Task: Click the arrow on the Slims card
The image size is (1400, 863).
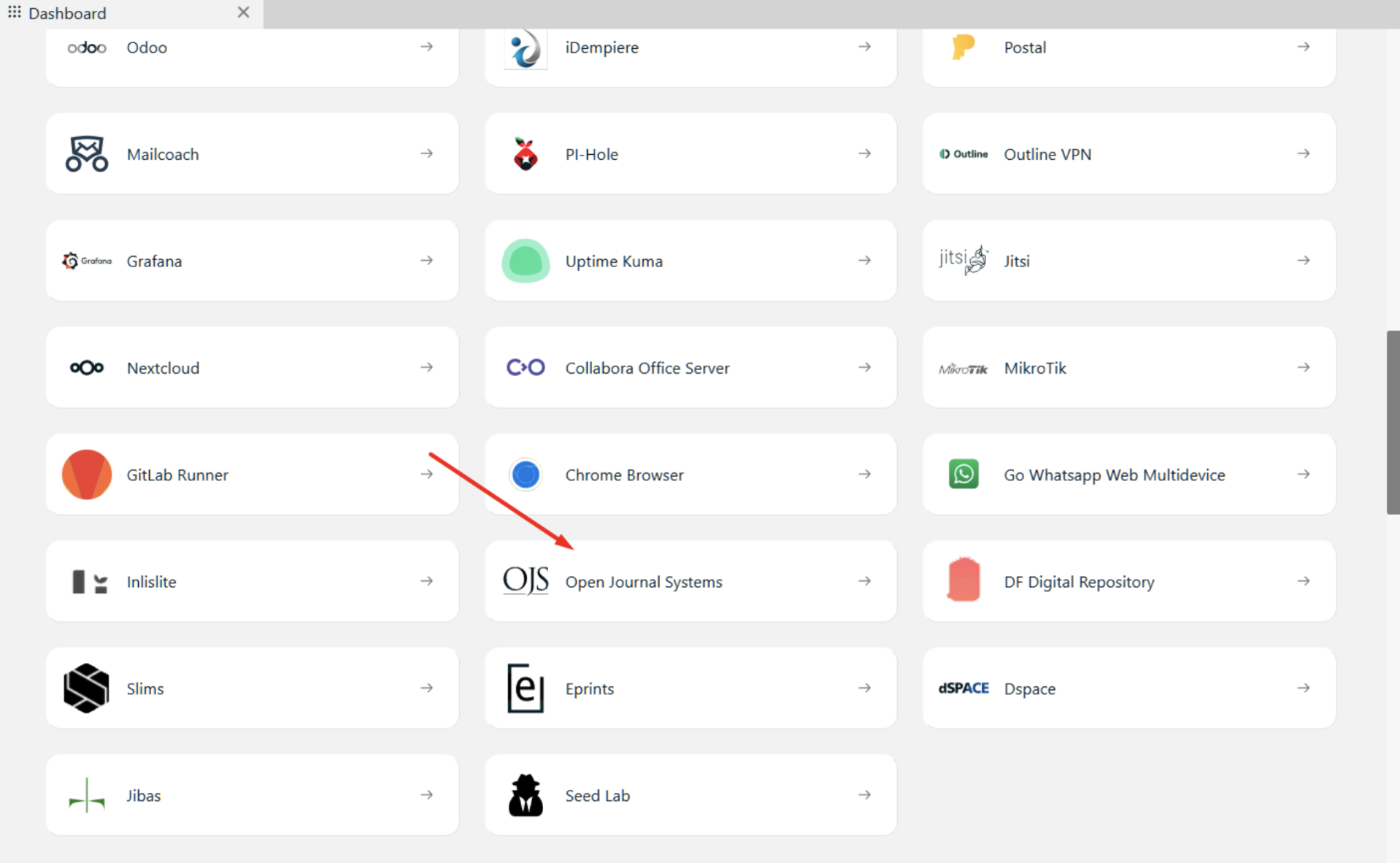Action: point(427,688)
